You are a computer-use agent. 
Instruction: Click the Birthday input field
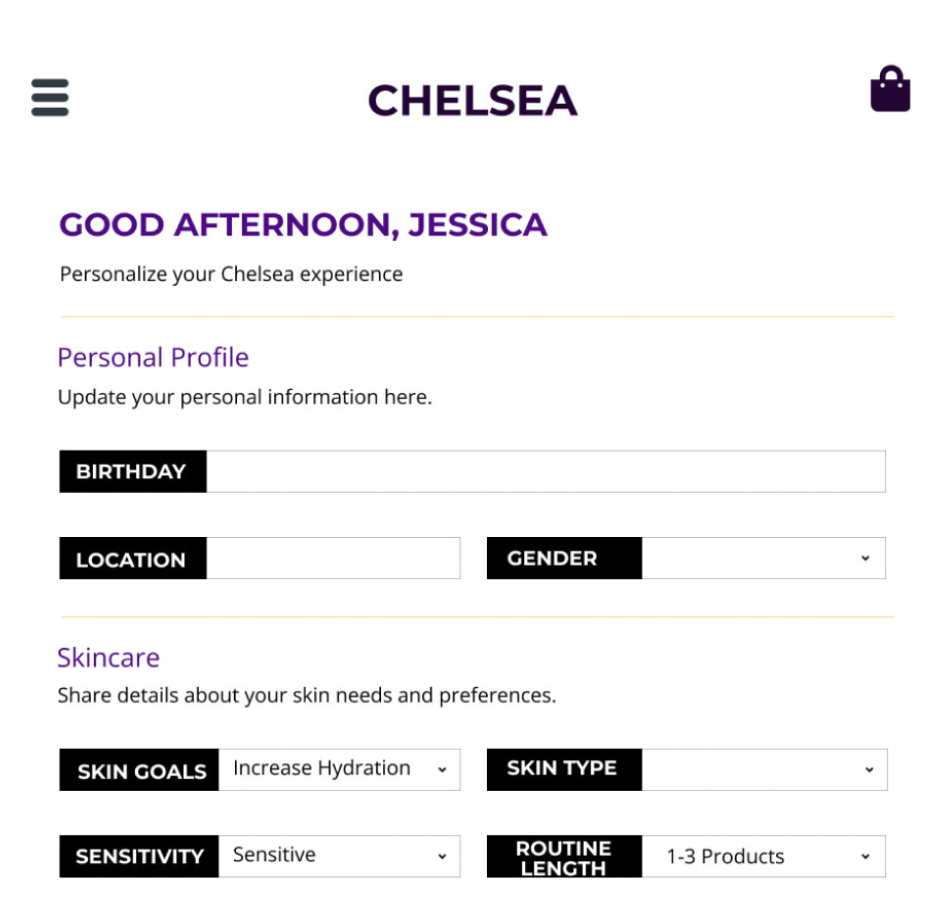[x=546, y=471]
